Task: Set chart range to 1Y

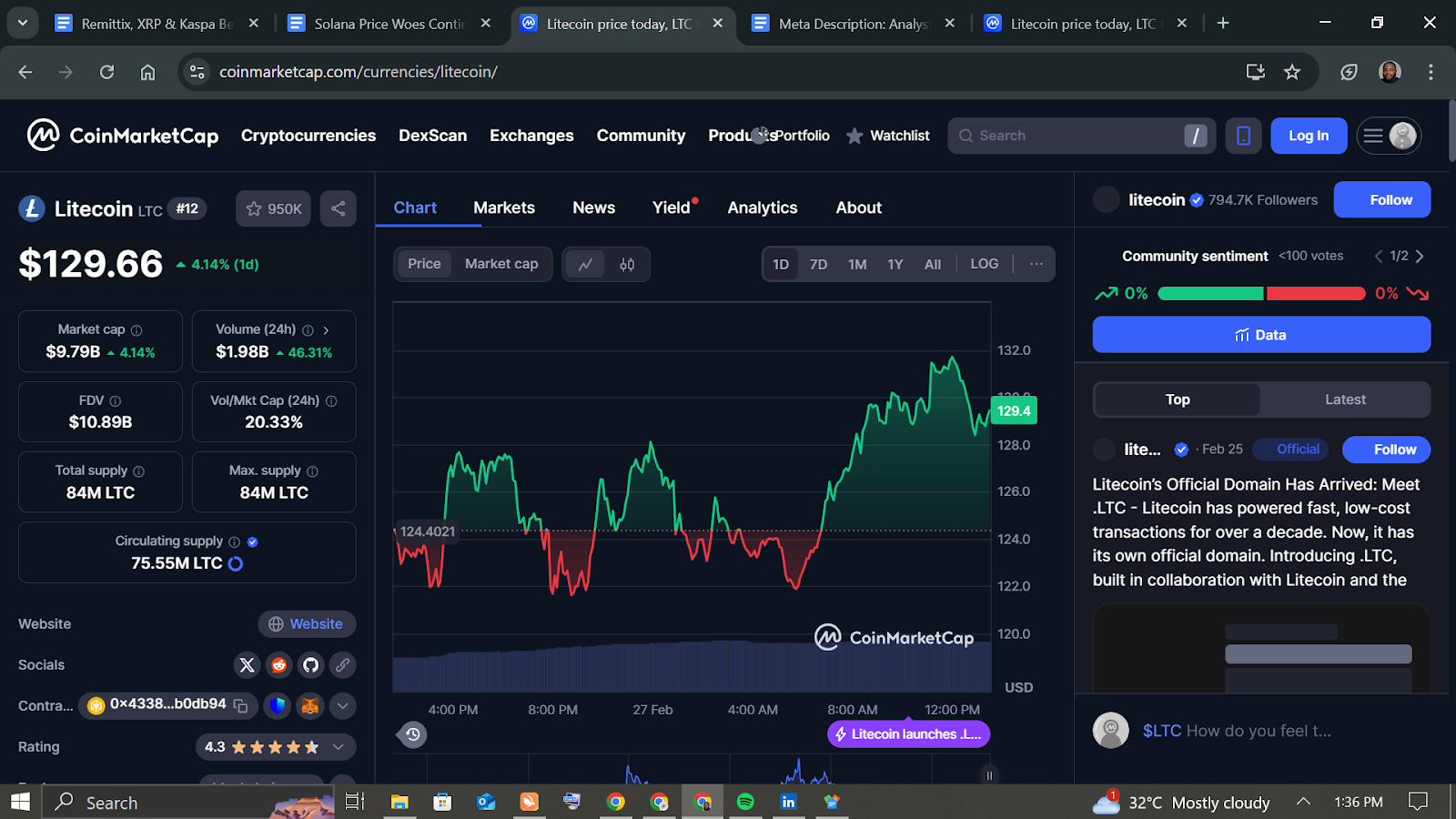Action: (895, 264)
